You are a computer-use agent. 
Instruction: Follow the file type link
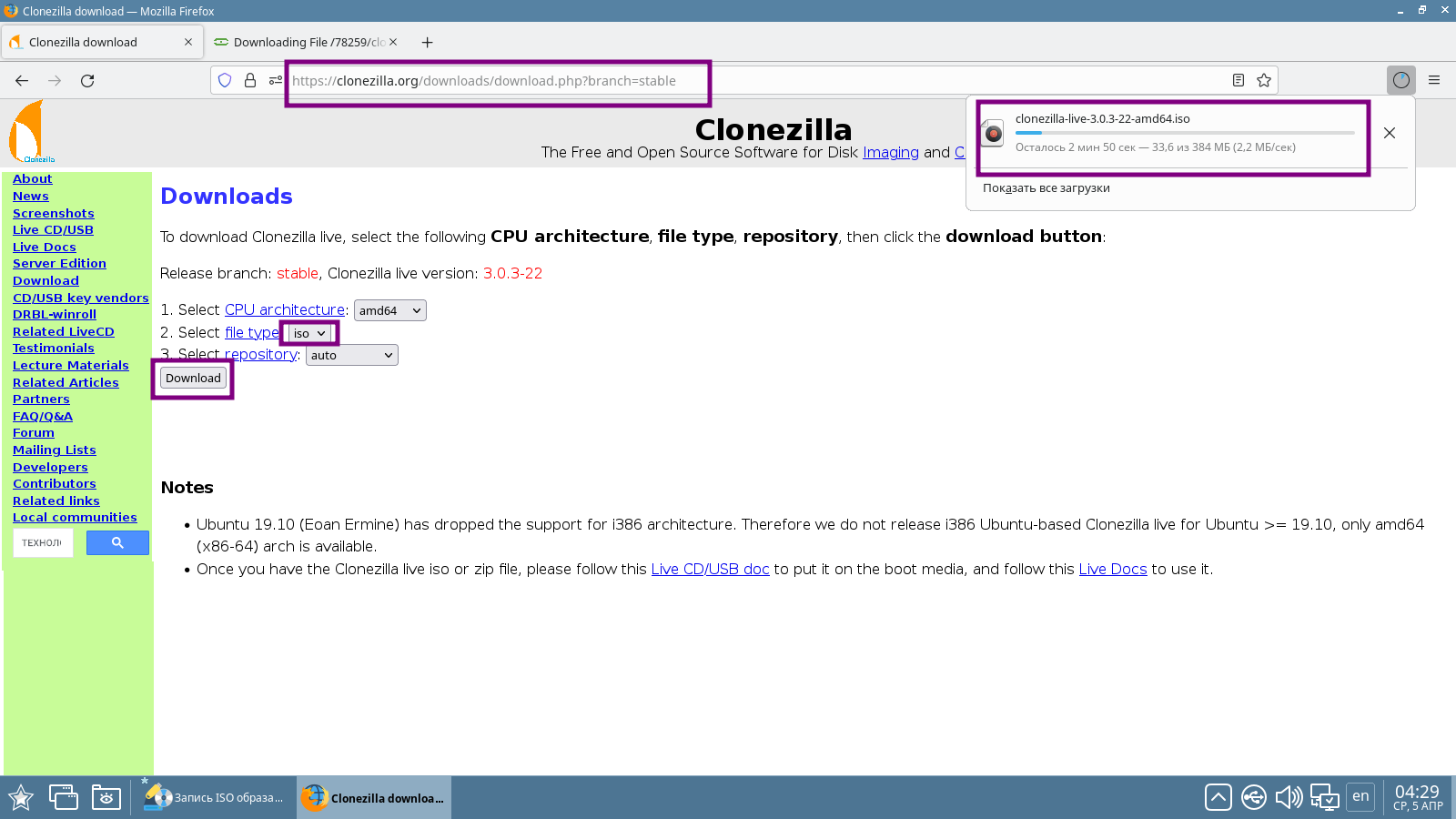pos(252,332)
